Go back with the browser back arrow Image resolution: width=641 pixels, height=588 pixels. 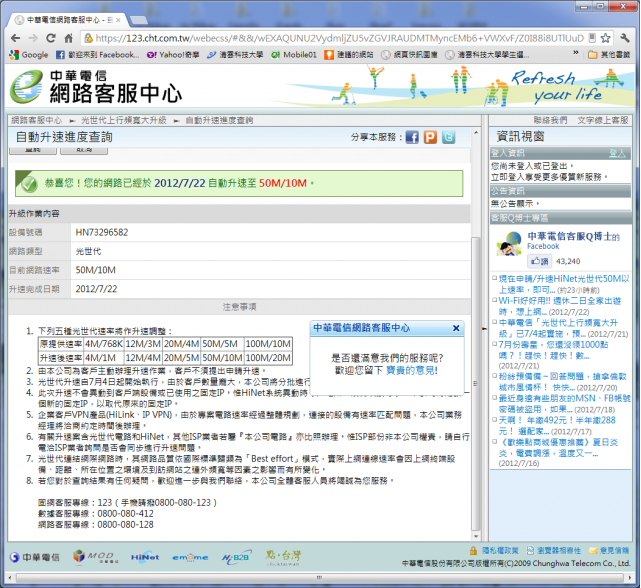pyautogui.click(x=15, y=38)
